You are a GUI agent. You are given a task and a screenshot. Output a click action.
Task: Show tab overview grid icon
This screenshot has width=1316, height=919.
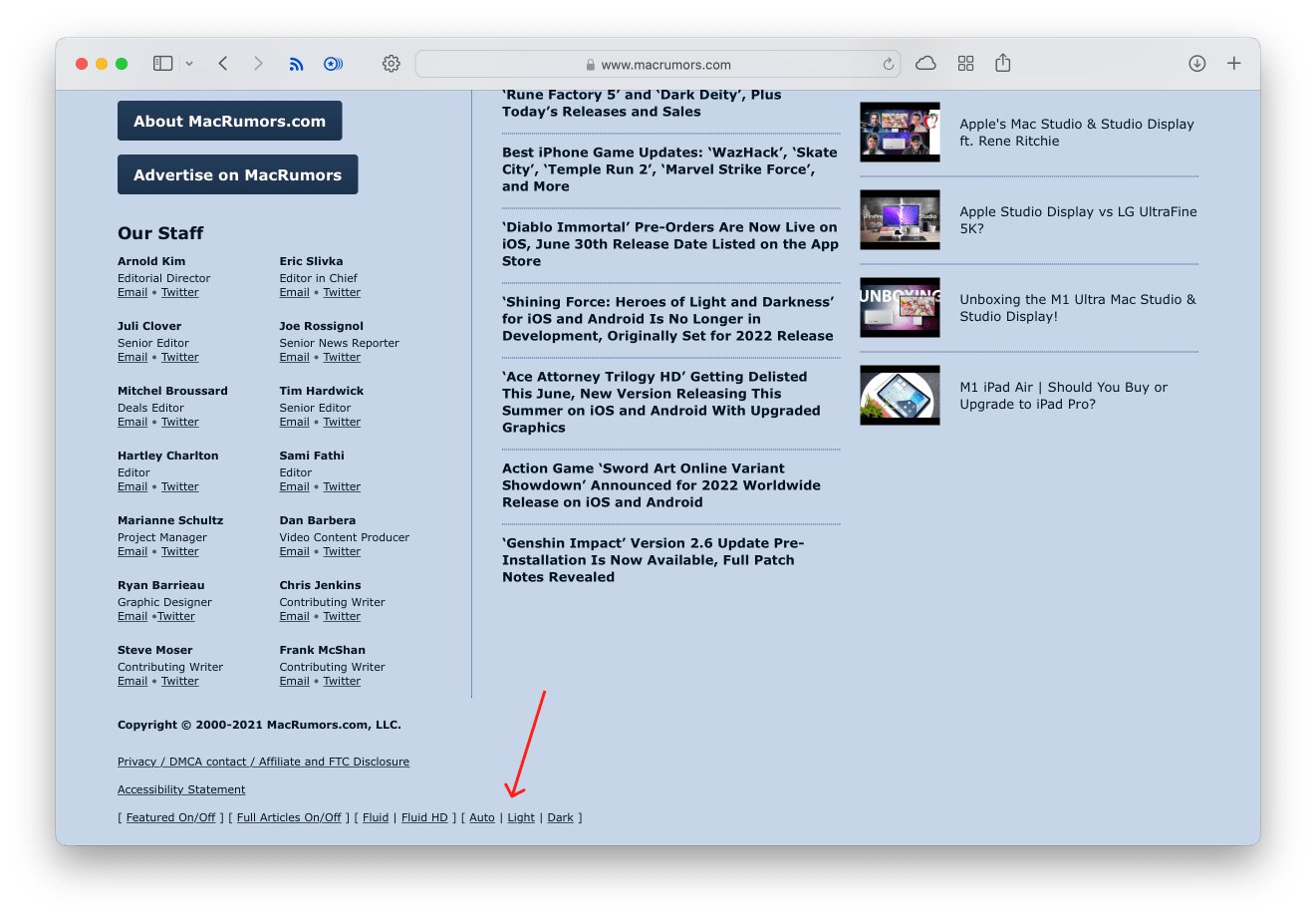(965, 64)
